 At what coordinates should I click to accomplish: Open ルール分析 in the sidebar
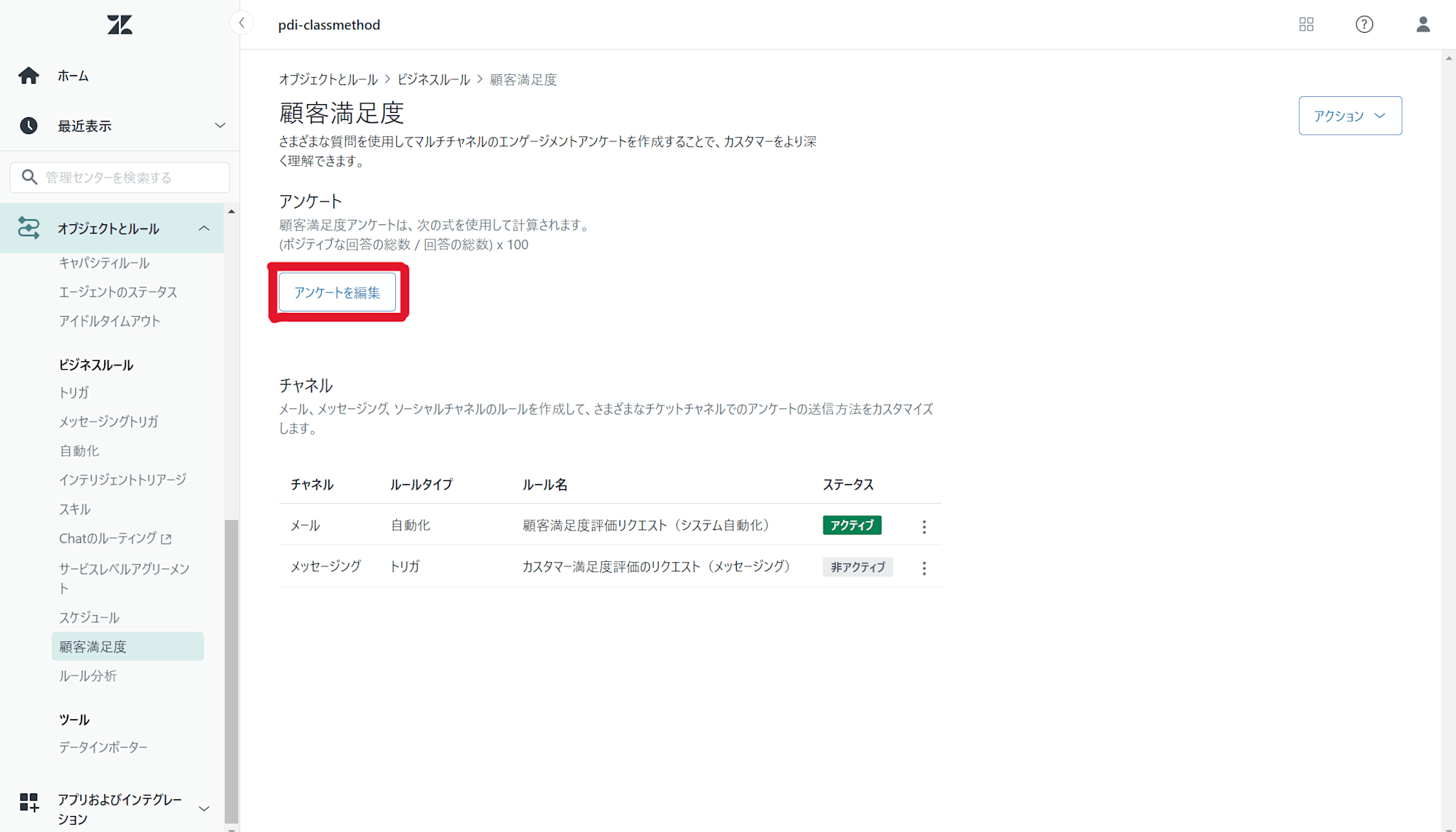pyautogui.click(x=88, y=675)
